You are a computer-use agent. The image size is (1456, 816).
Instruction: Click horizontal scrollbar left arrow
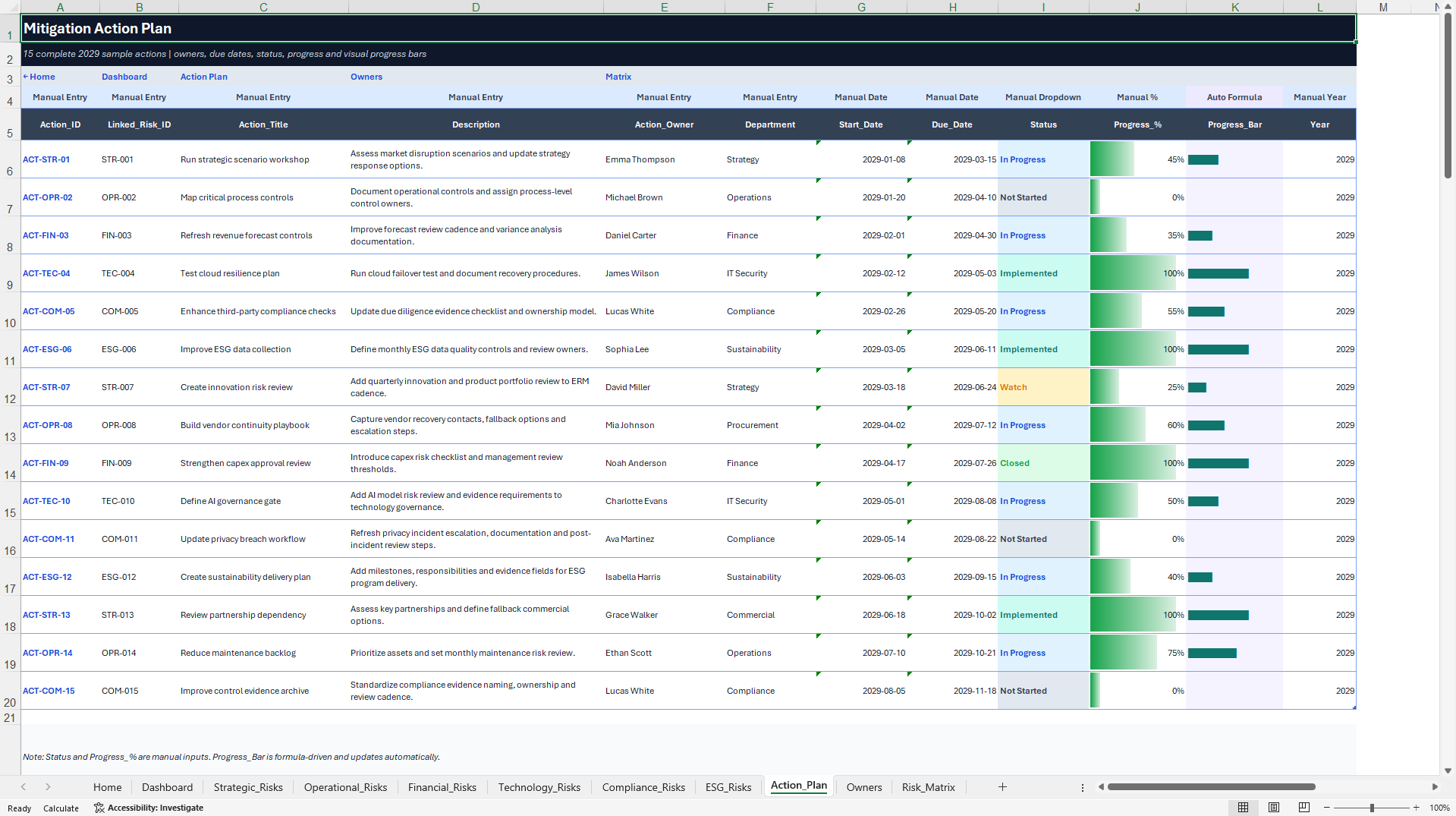click(x=1101, y=787)
